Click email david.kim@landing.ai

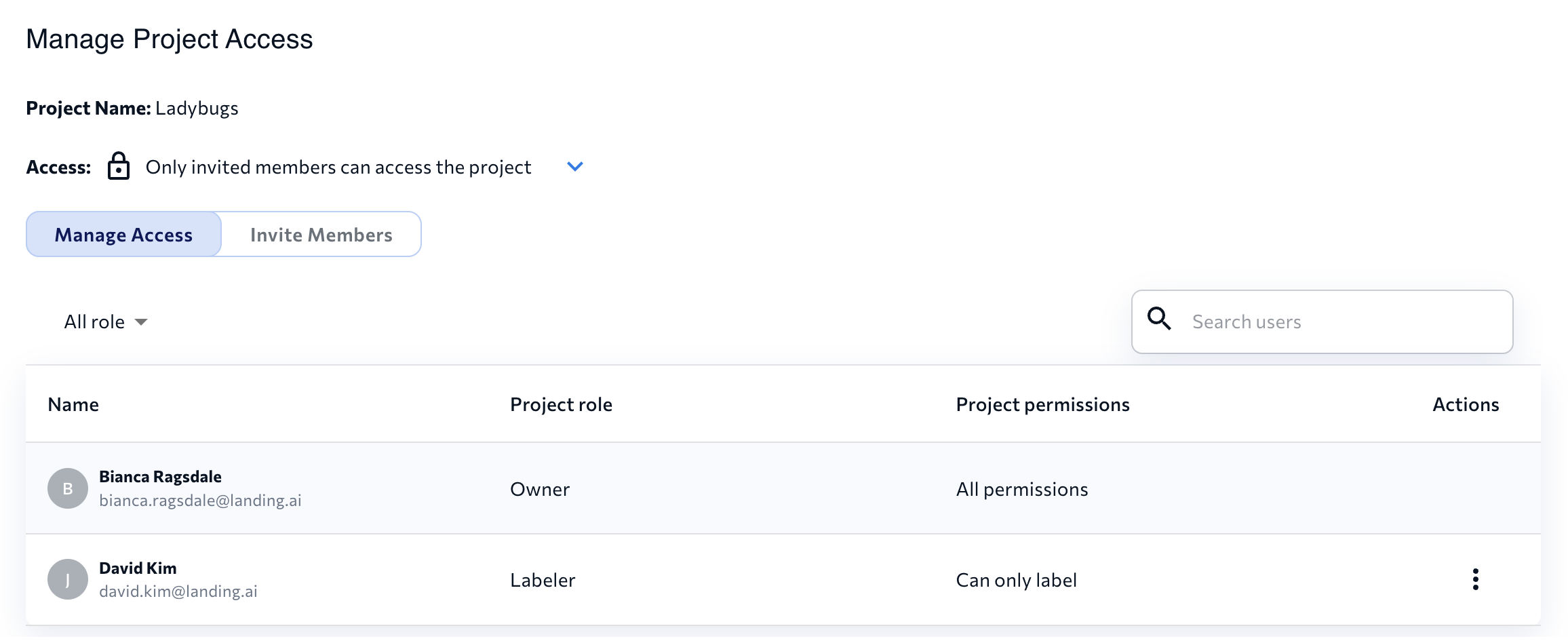point(178,591)
